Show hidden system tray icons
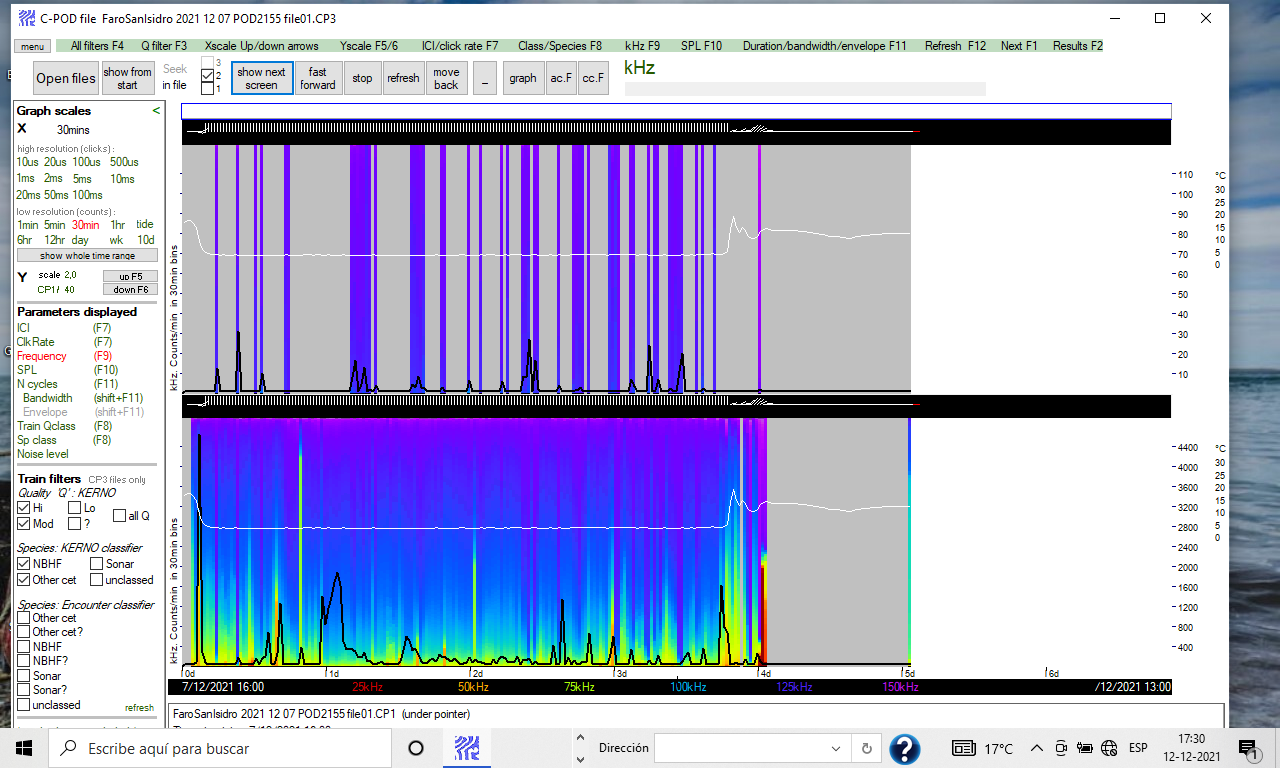This screenshot has width=1280, height=768. (x=1038, y=748)
